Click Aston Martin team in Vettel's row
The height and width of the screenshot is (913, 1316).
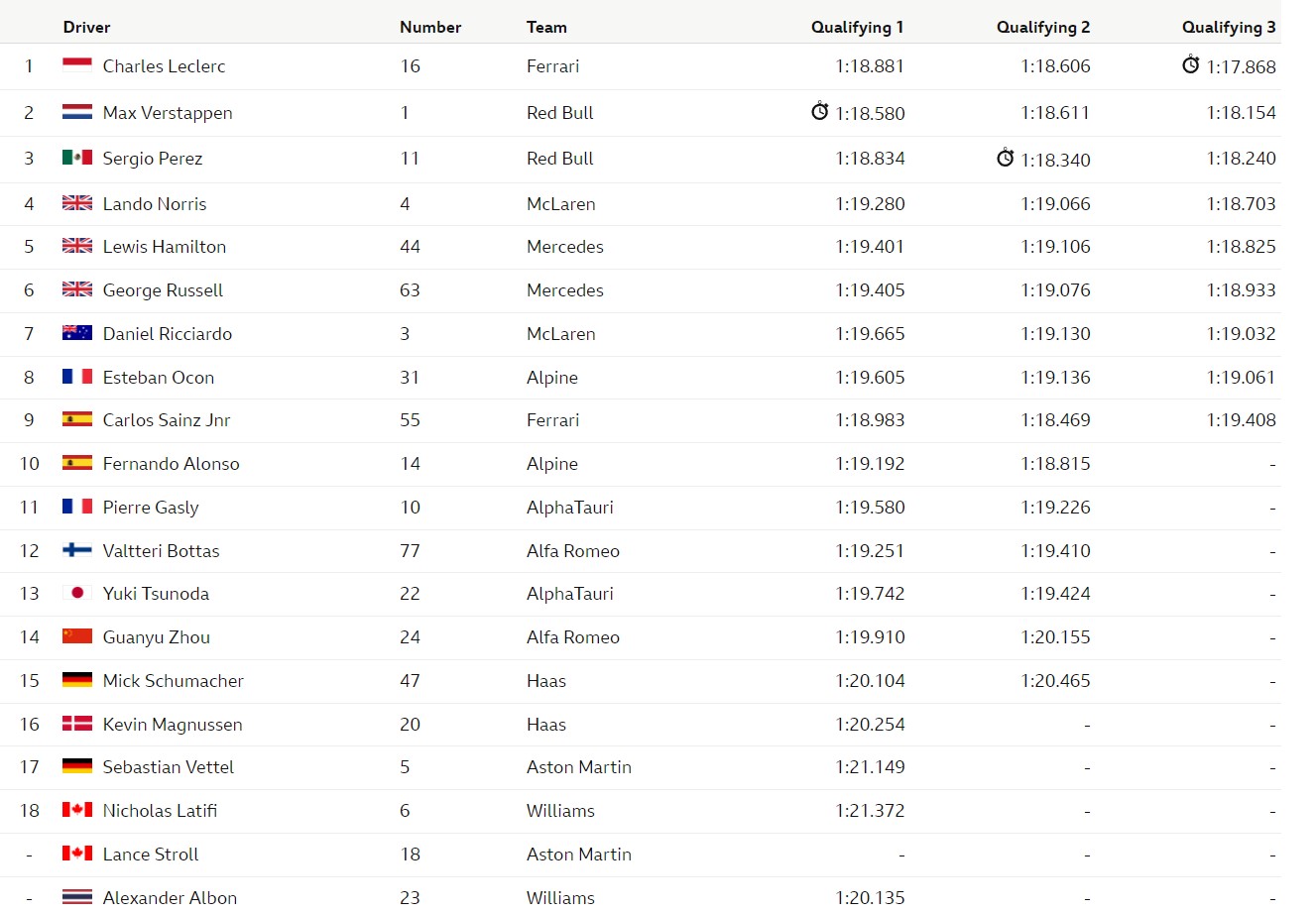pos(579,767)
